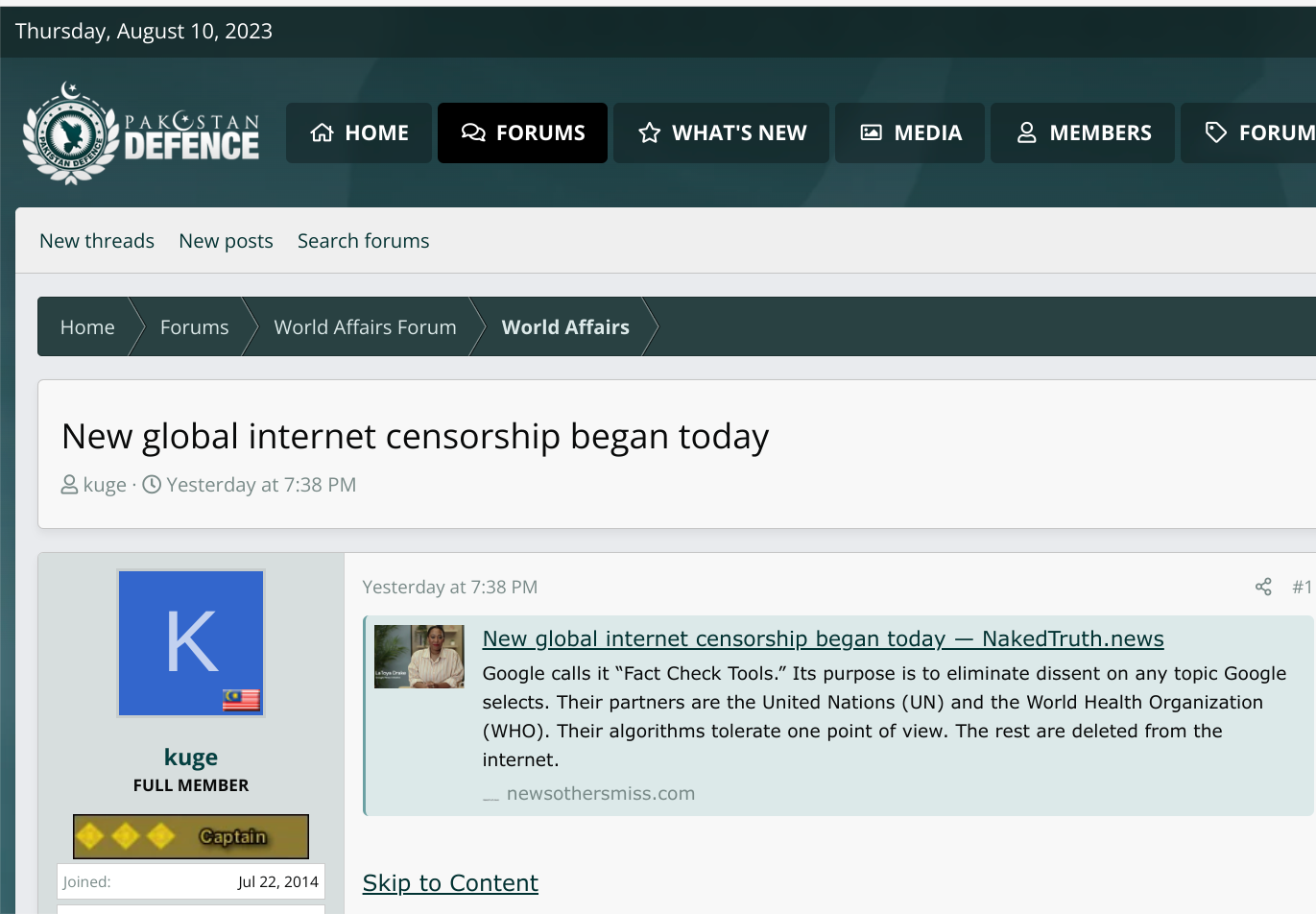This screenshot has height=914, width=1316.
Task: Go to New threads
Action: pyautogui.click(x=97, y=241)
